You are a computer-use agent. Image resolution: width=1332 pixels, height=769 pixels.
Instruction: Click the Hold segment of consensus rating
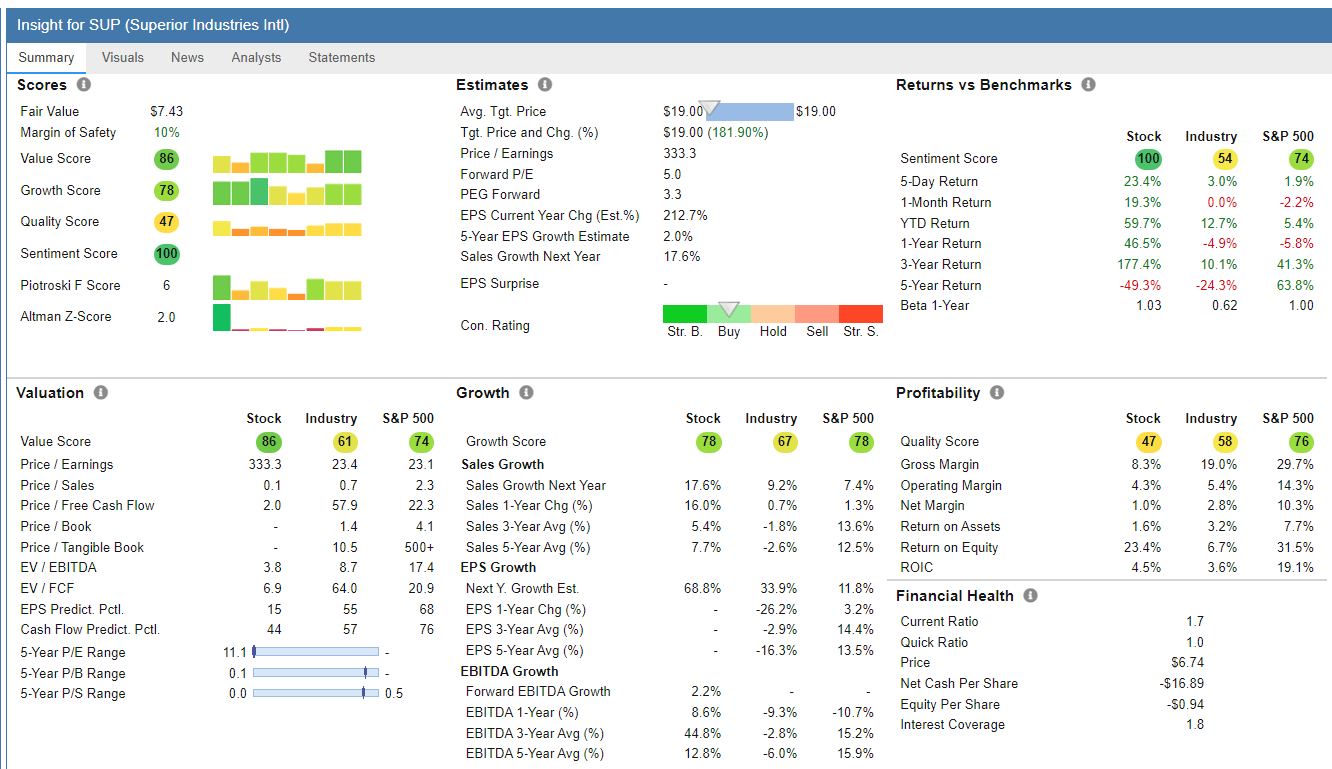coord(773,314)
